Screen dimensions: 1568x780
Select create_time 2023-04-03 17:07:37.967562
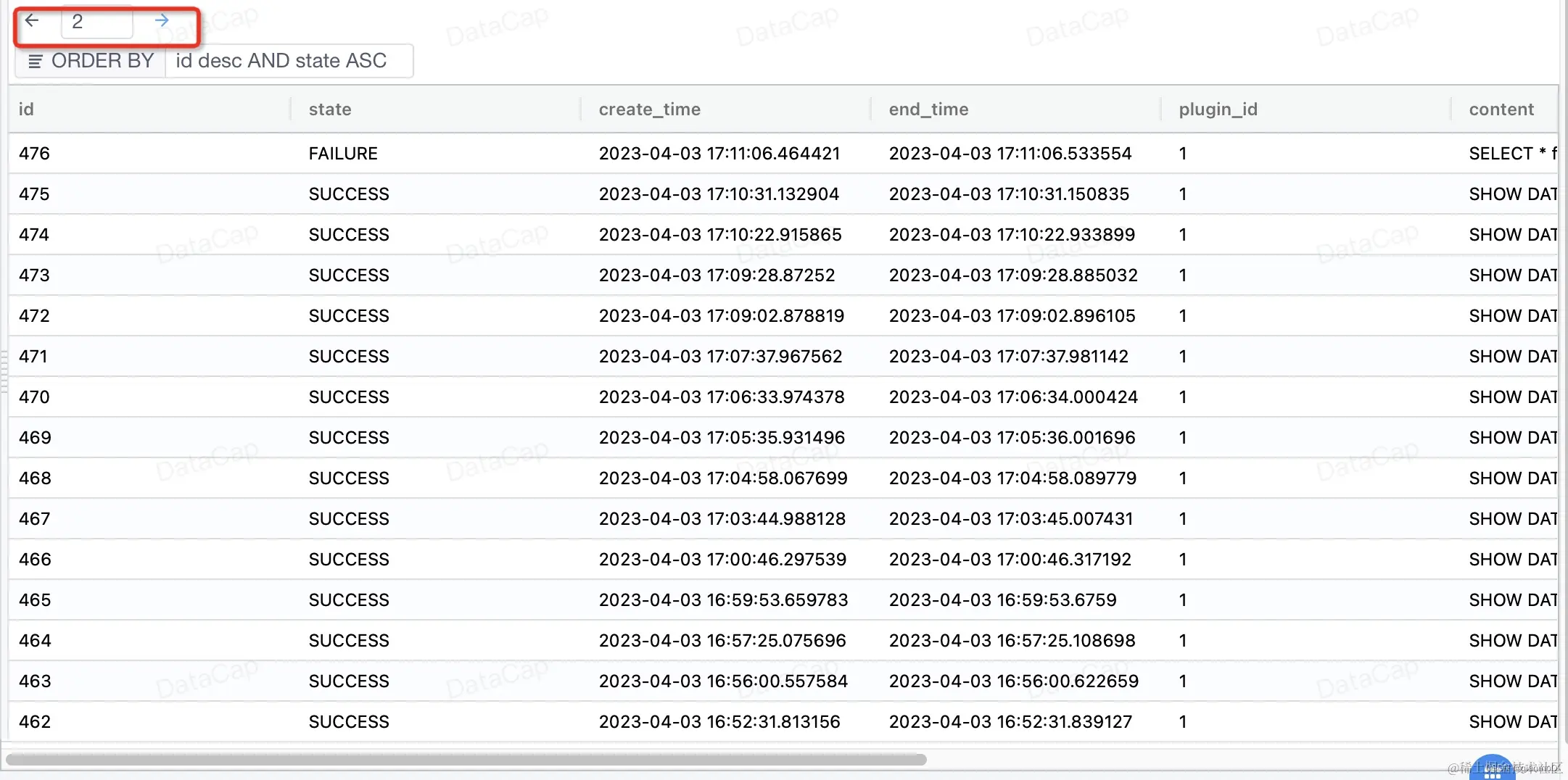tap(721, 357)
